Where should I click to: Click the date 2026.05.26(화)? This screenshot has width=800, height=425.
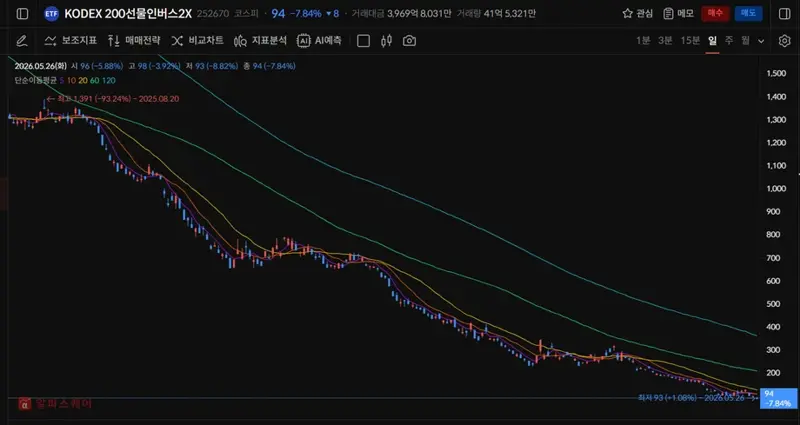pyautogui.click(x=41, y=66)
